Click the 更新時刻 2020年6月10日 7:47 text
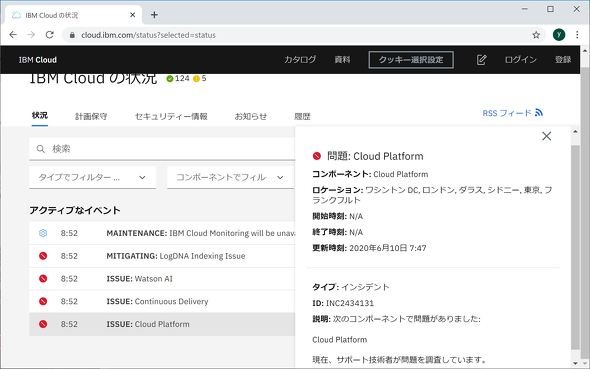The height and width of the screenshot is (369, 590). point(369,248)
